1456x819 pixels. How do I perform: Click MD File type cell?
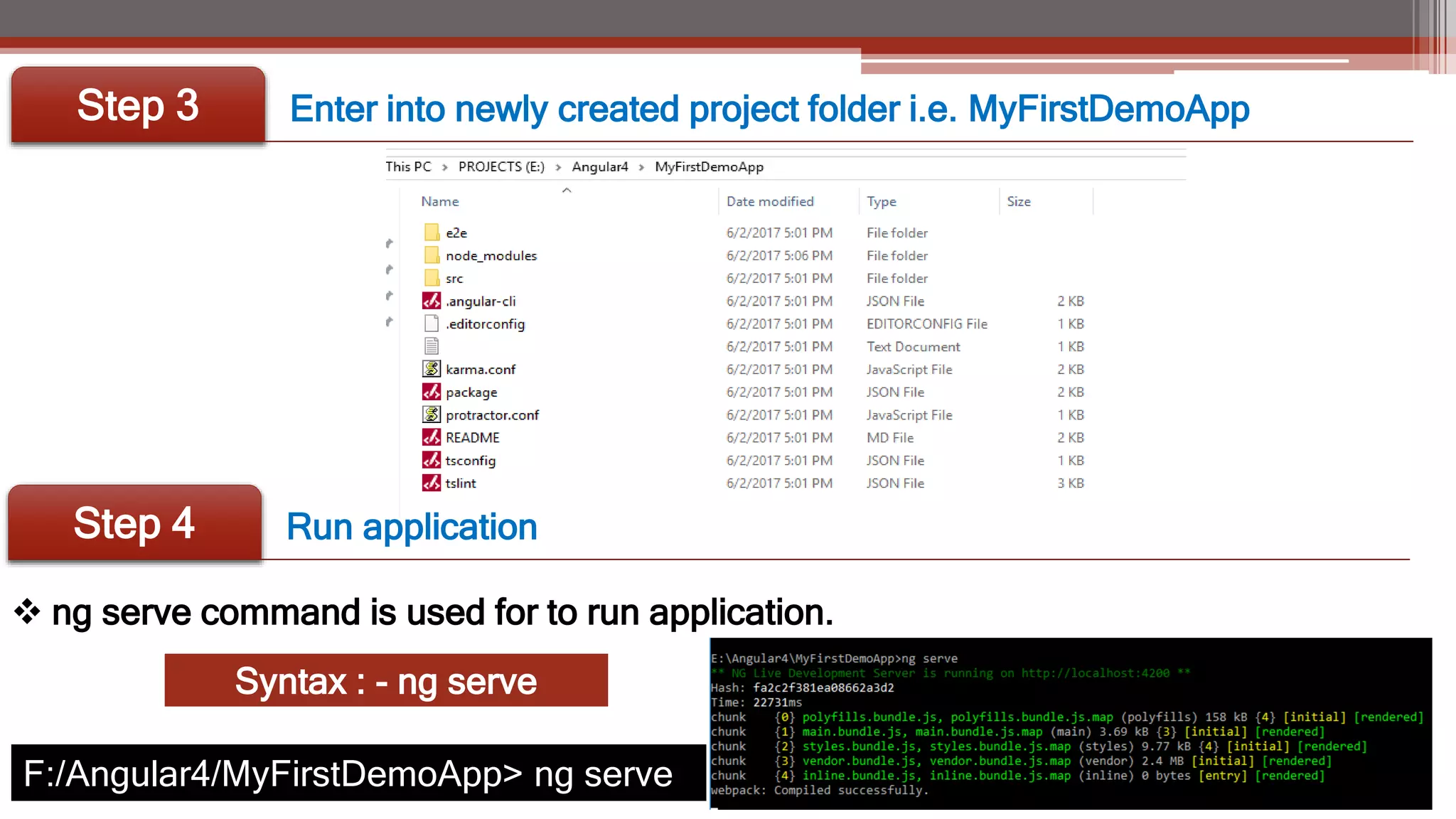(x=889, y=437)
